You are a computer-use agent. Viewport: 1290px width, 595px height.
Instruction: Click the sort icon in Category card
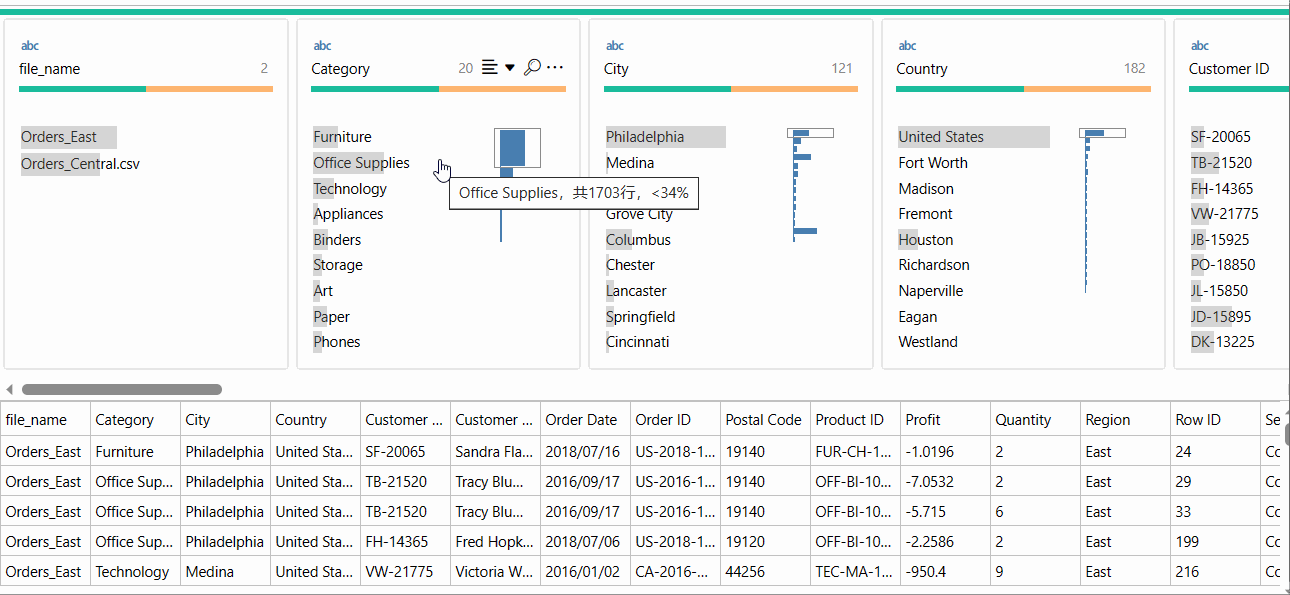(489, 67)
